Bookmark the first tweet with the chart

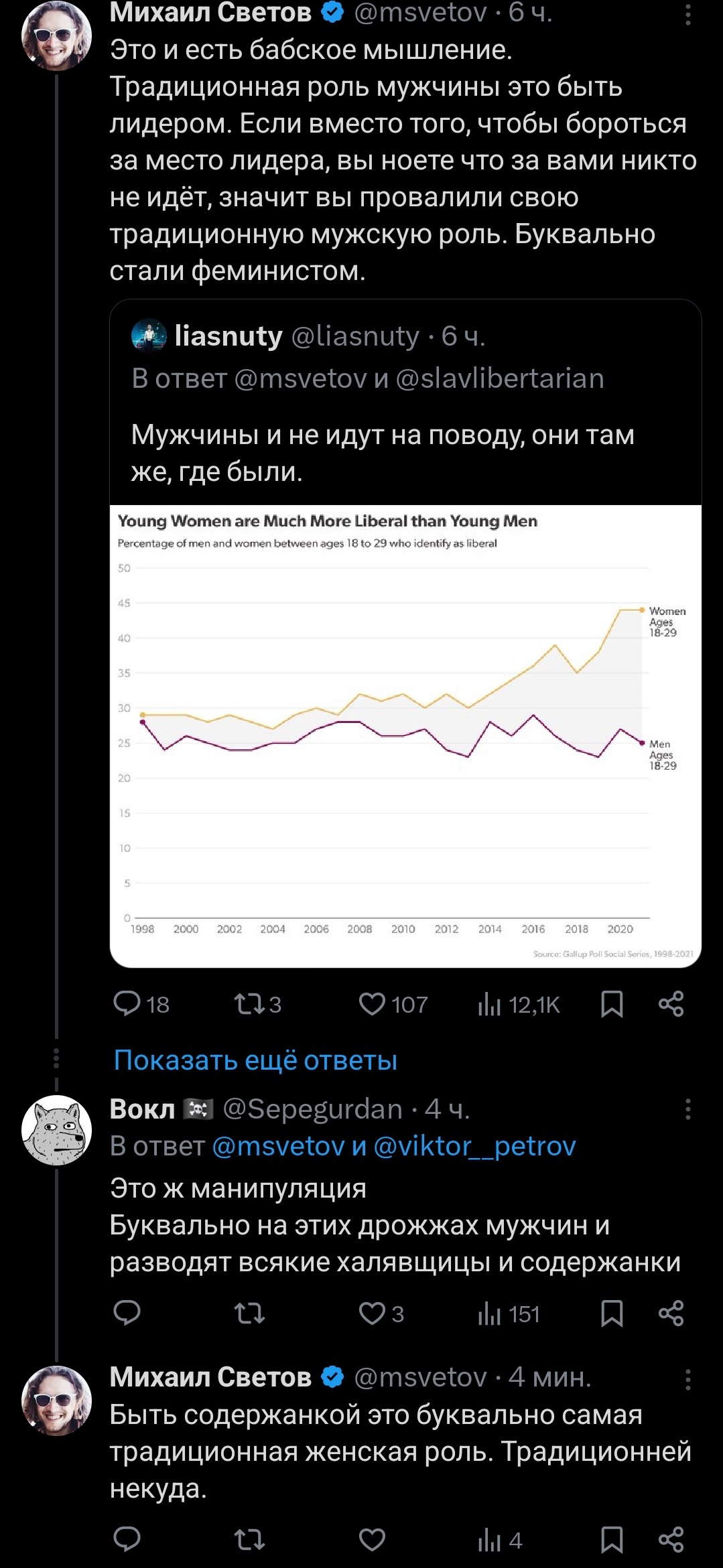point(612,1004)
